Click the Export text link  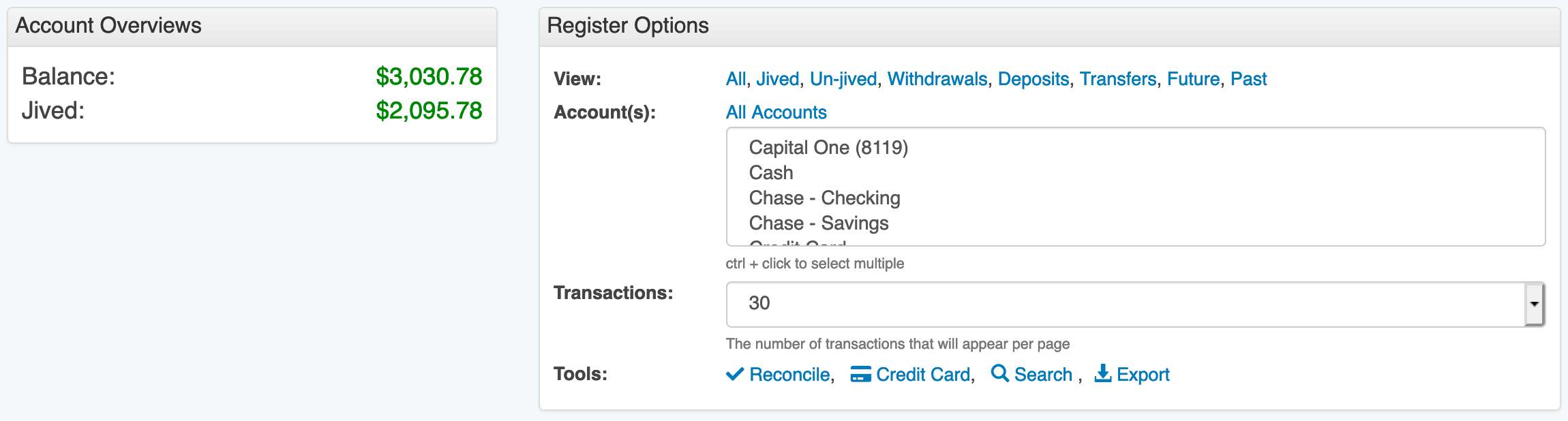tap(1143, 375)
